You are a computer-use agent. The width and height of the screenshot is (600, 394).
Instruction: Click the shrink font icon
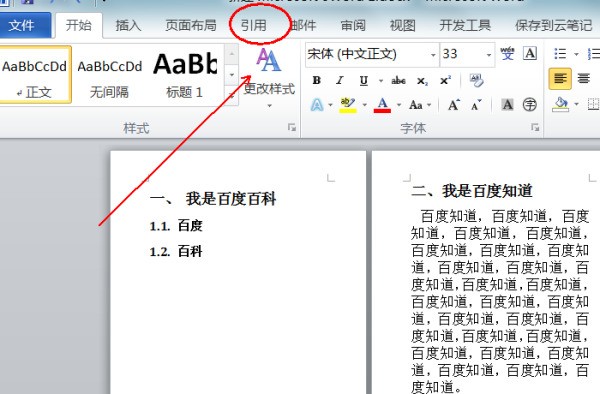point(476,105)
